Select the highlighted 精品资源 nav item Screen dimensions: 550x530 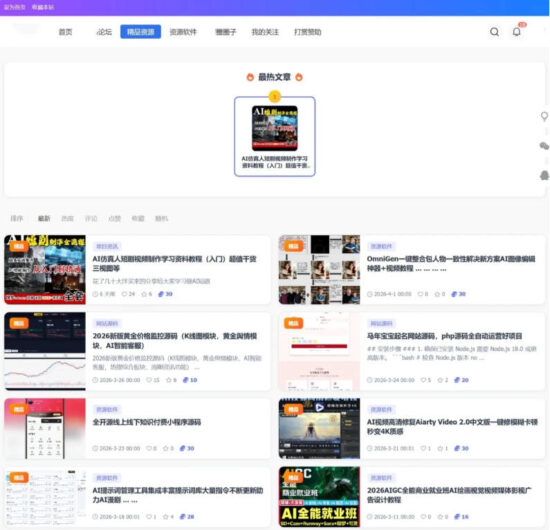(141, 32)
